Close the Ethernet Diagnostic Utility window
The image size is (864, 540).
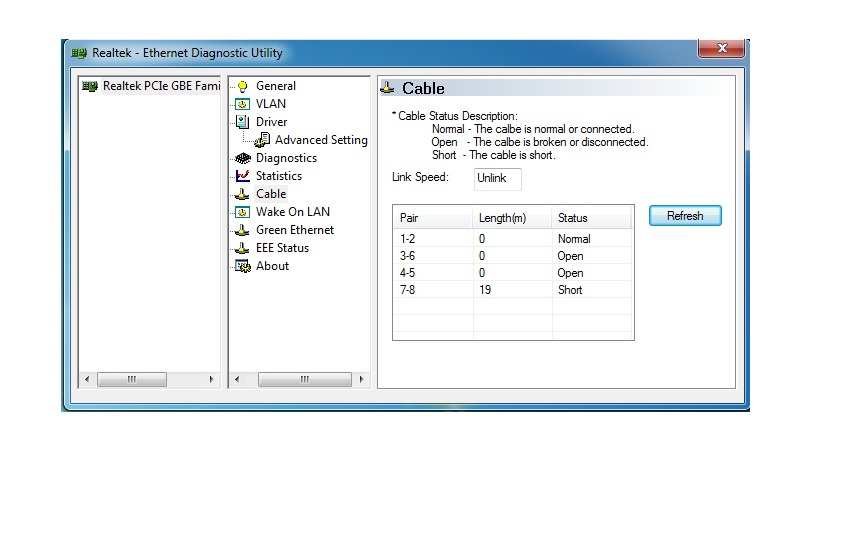point(722,48)
